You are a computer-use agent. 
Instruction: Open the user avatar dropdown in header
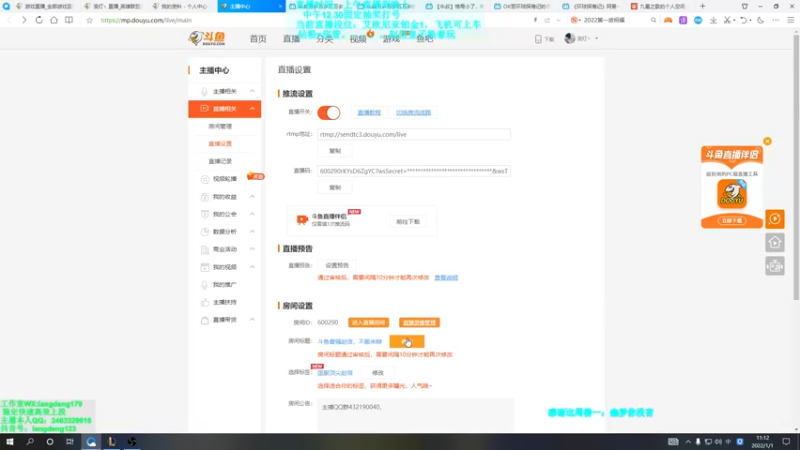pos(581,38)
